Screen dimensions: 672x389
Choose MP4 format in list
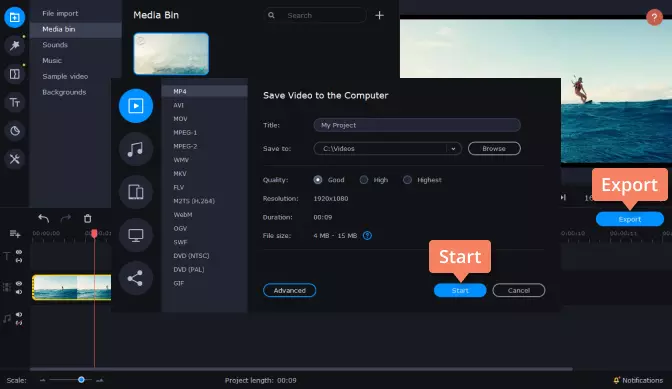click(x=205, y=91)
